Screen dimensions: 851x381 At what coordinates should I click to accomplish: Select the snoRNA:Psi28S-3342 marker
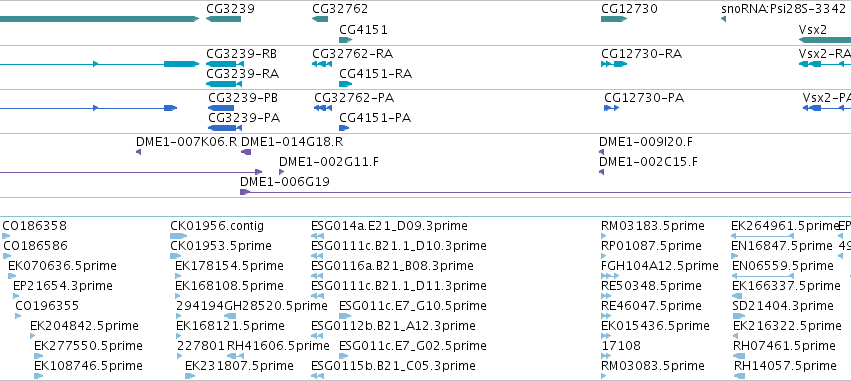pos(723,20)
